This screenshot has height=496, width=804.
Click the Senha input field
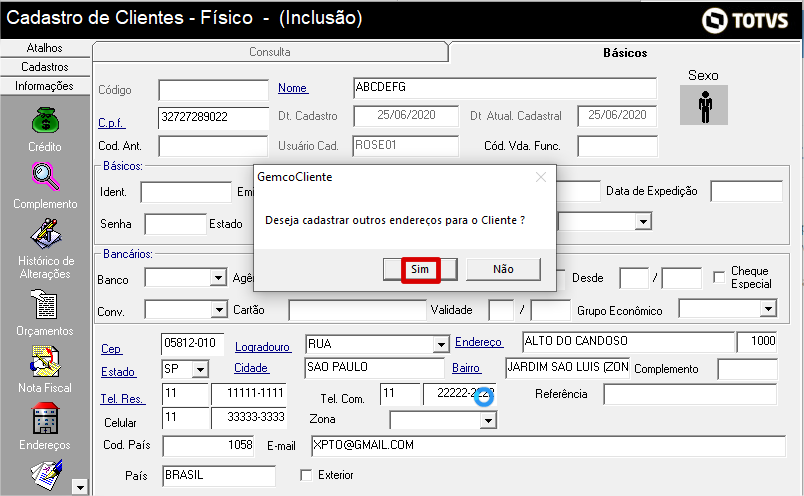175,224
